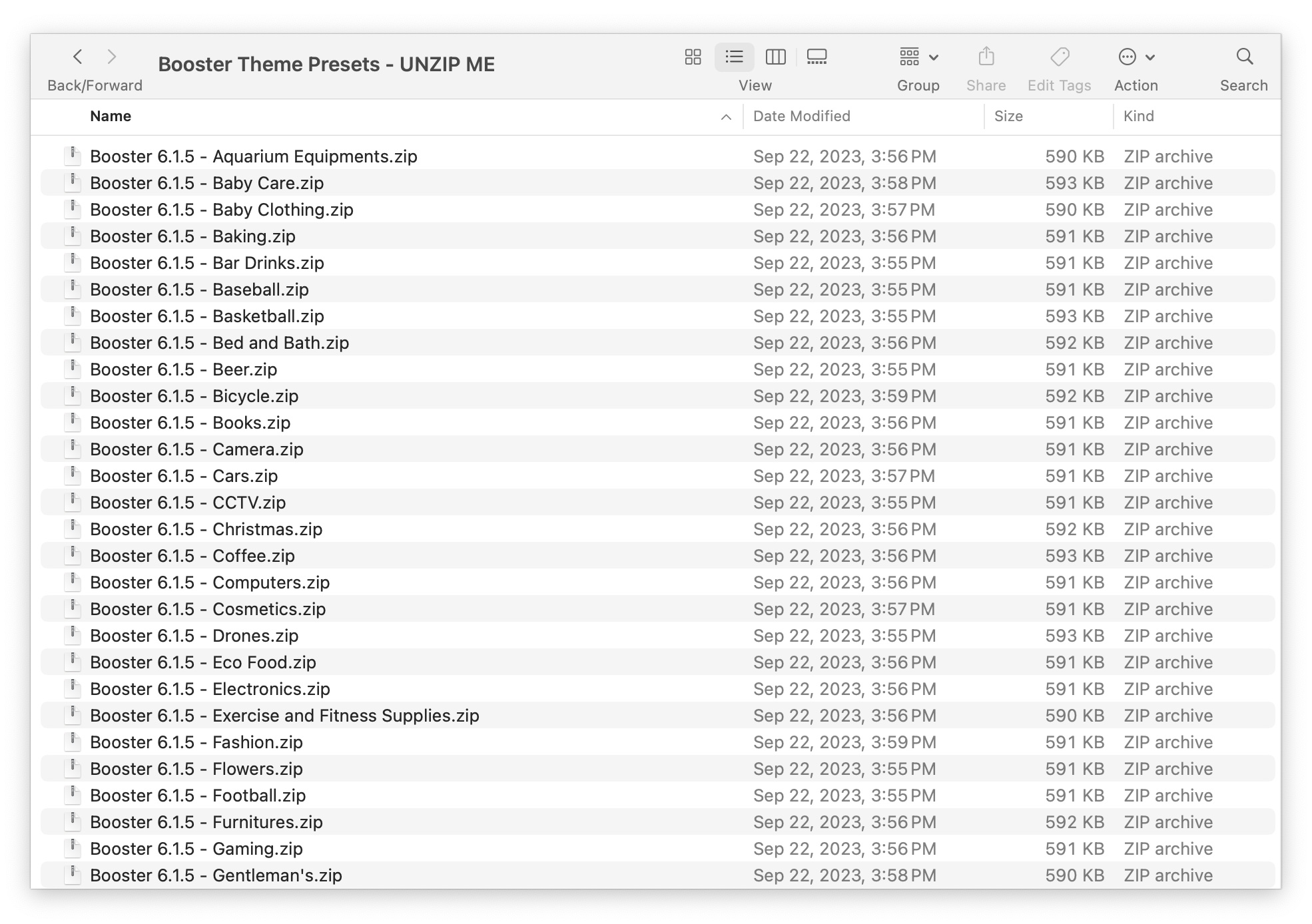Image resolution: width=1312 pixels, height=924 pixels.
Task: Toggle sort direction arrow in Name column
Action: [726, 117]
